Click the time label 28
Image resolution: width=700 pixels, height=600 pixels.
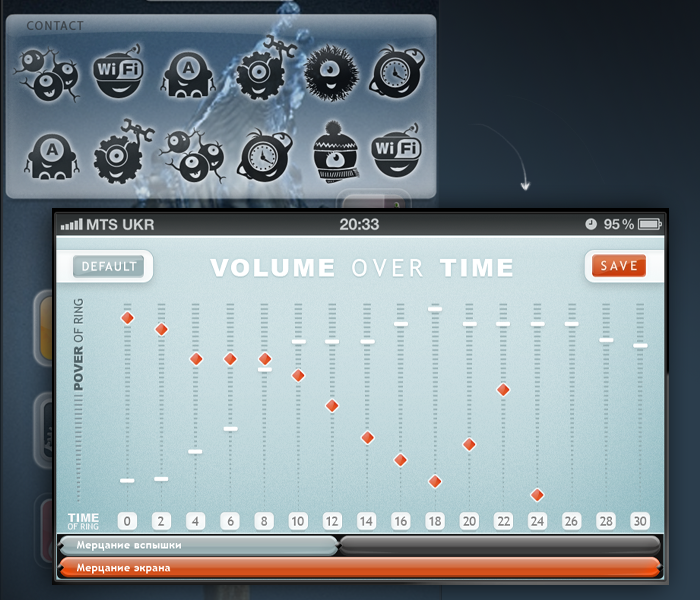tap(606, 521)
